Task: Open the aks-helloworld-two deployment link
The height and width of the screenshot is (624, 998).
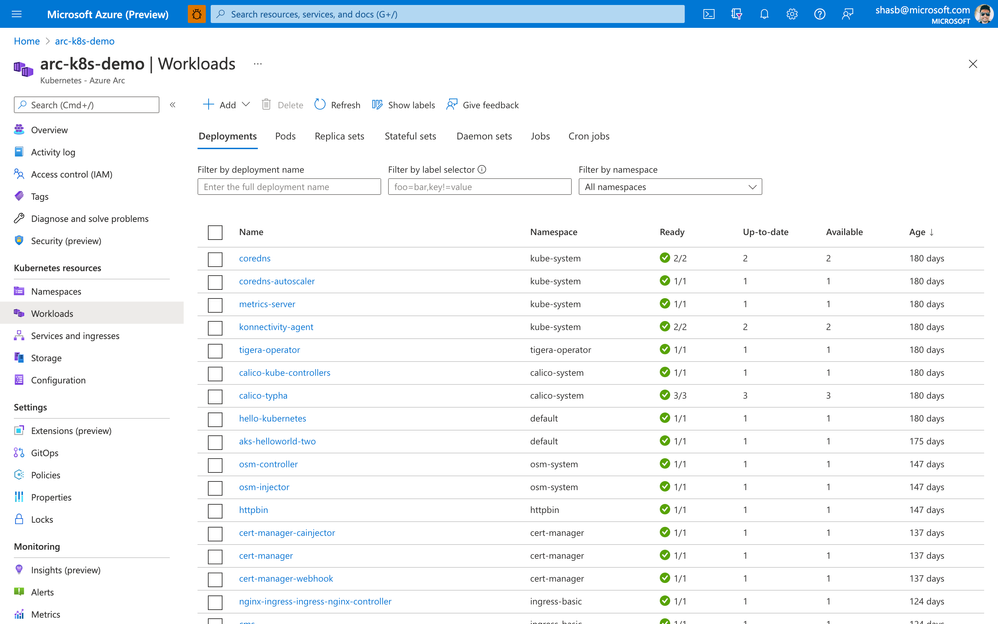Action: click(x=277, y=441)
